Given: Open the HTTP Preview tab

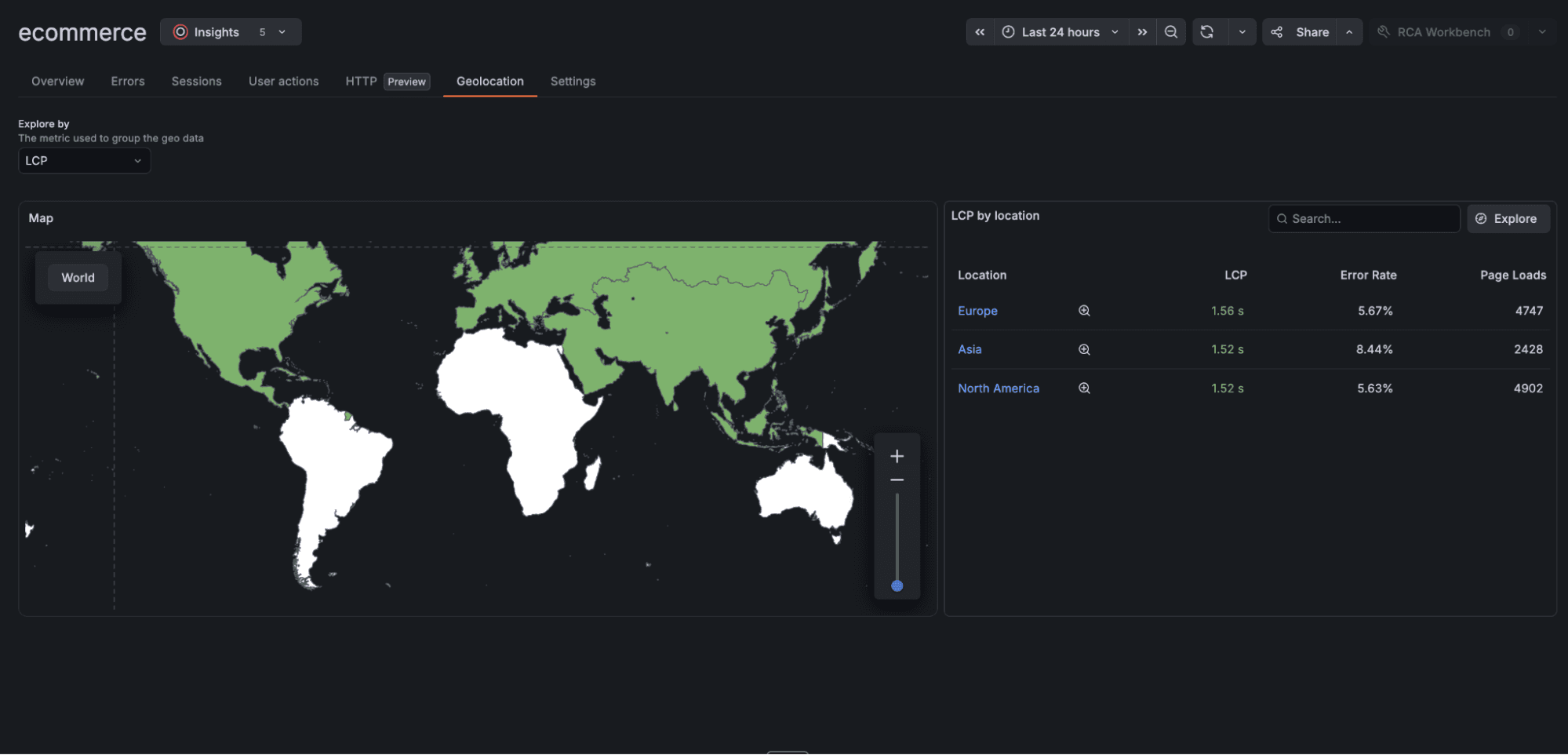Looking at the screenshot, I should [387, 81].
